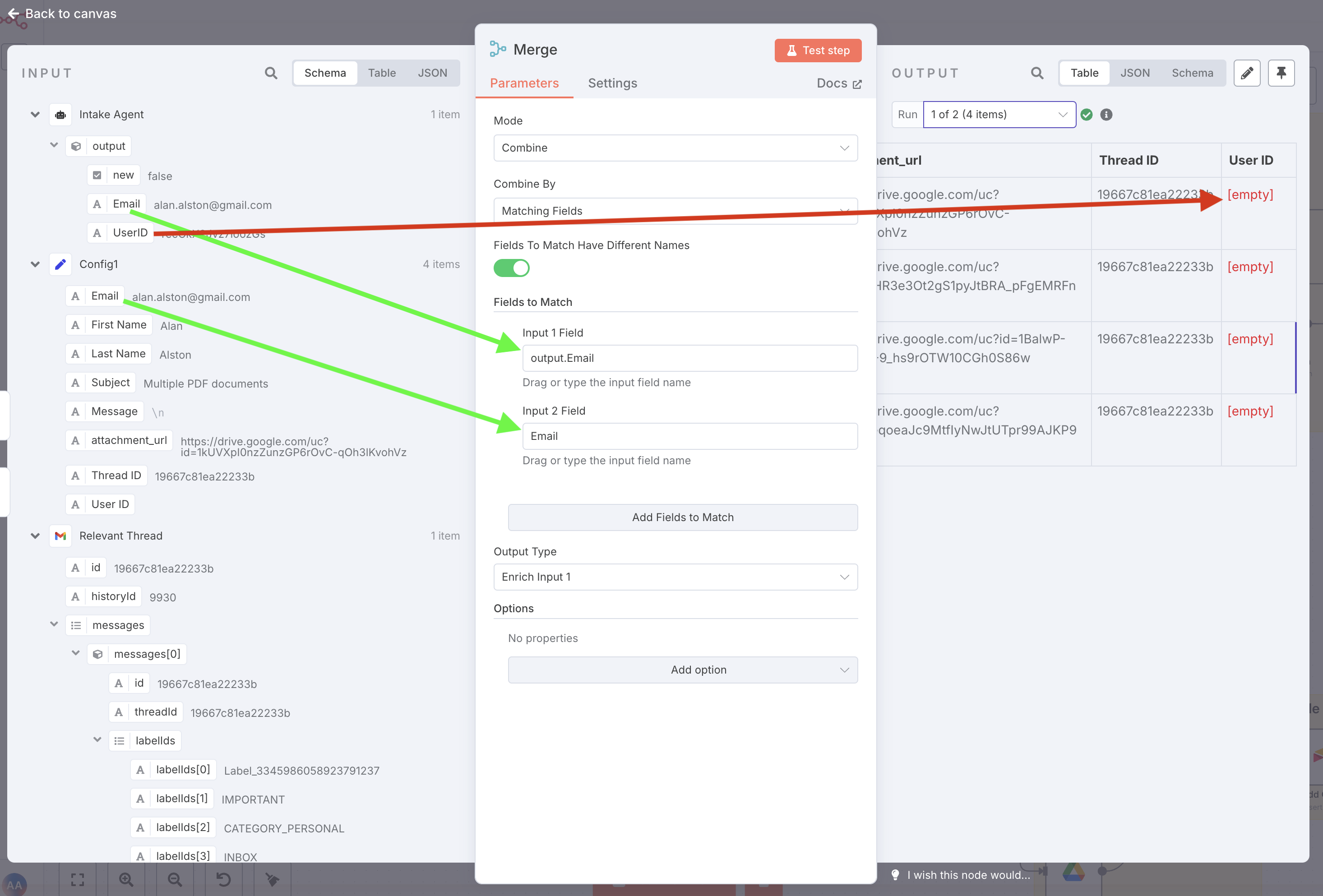Screen dimensions: 1323x896
Task: Click the undo icon on the canvas toolbar
Action: [222, 879]
